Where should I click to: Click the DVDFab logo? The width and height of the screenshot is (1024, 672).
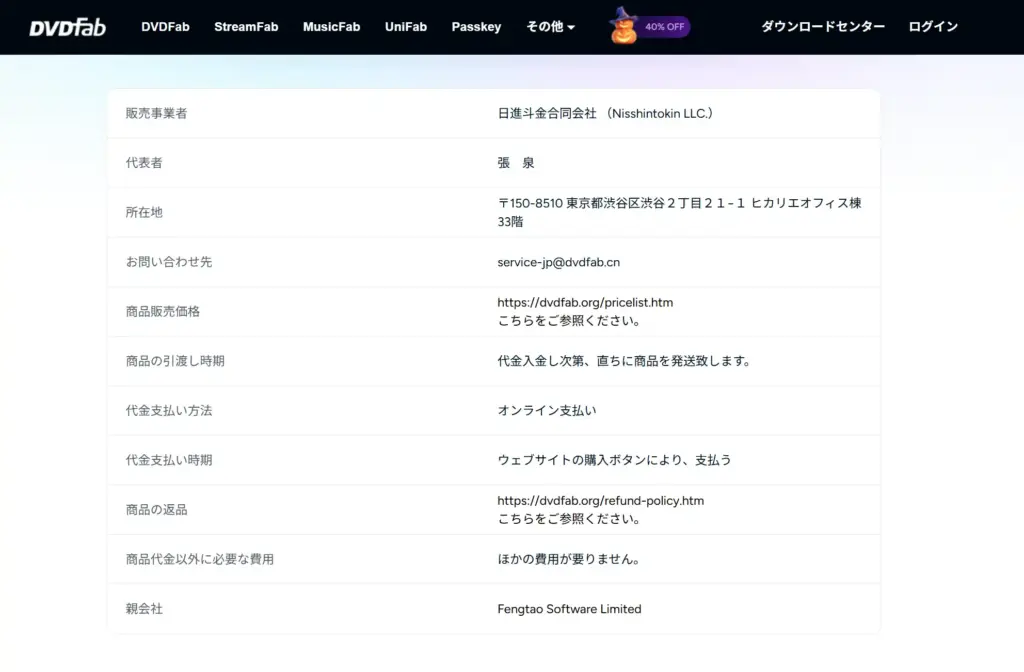(66, 27)
